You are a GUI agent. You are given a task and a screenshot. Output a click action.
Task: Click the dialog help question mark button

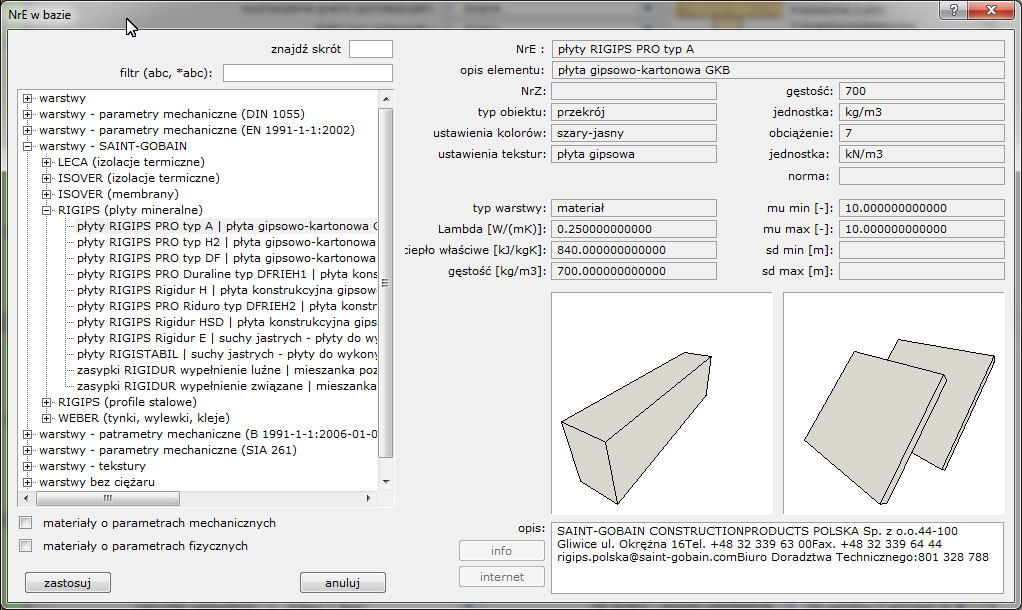tap(954, 10)
